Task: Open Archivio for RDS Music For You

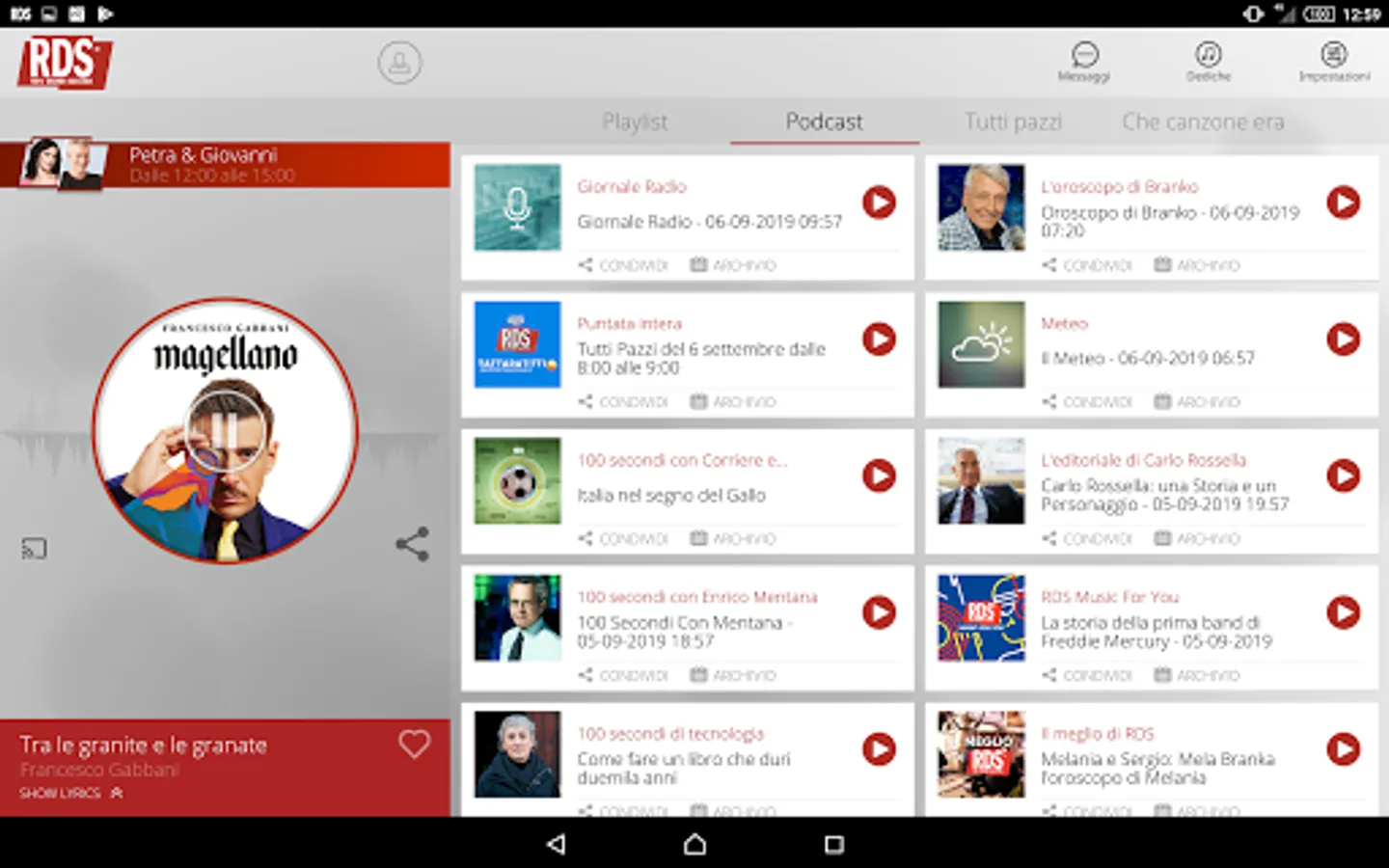Action: (x=1197, y=676)
